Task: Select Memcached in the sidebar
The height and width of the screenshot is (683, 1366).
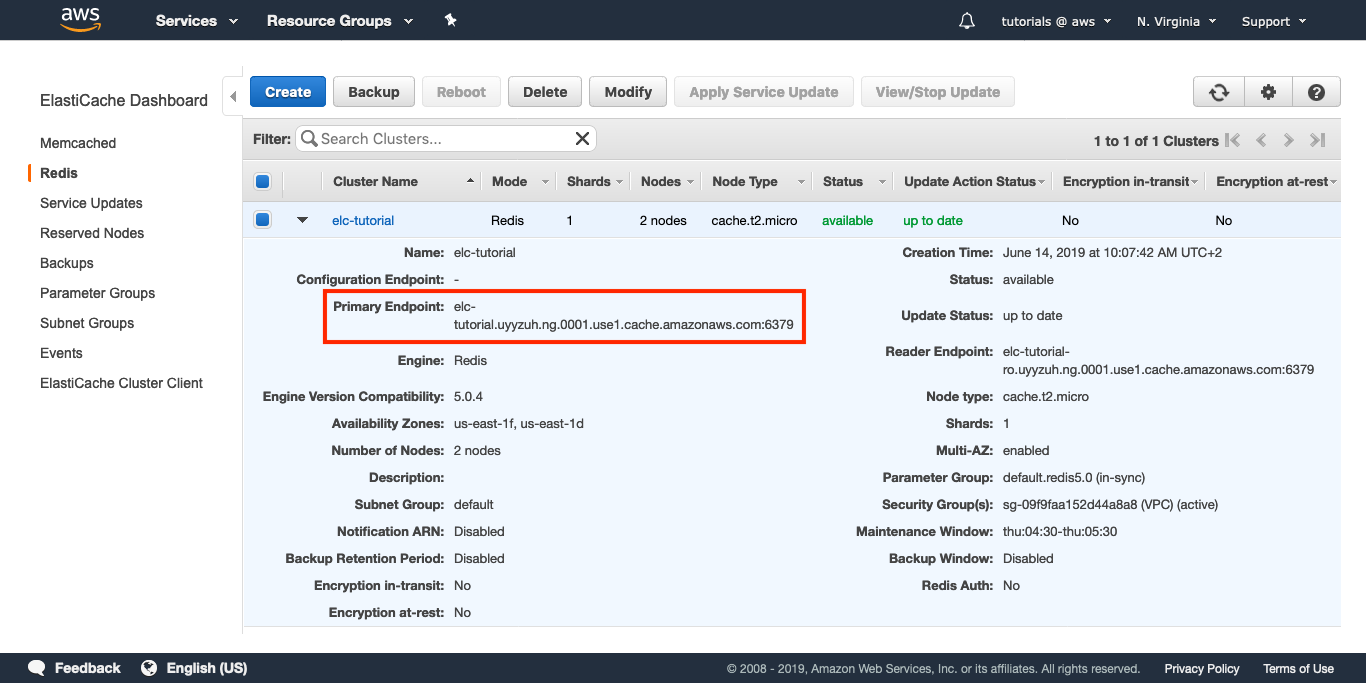Action: point(78,143)
